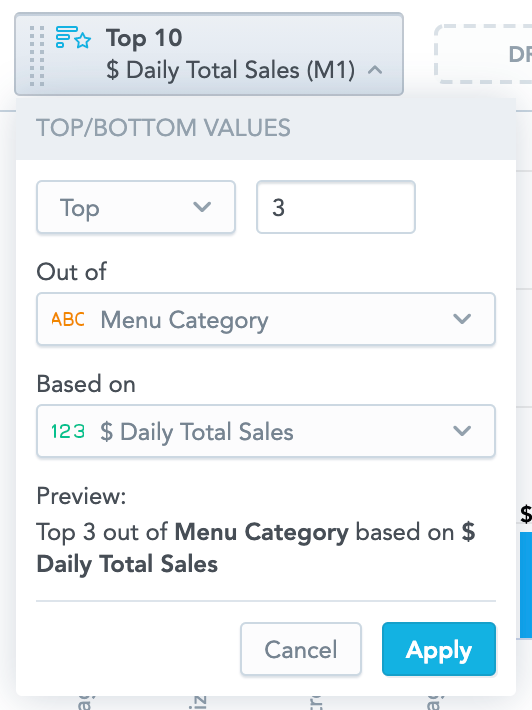This screenshot has width=532, height=710.
Task: Apply the Top 3 ranking filter
Action: (439, 649)
